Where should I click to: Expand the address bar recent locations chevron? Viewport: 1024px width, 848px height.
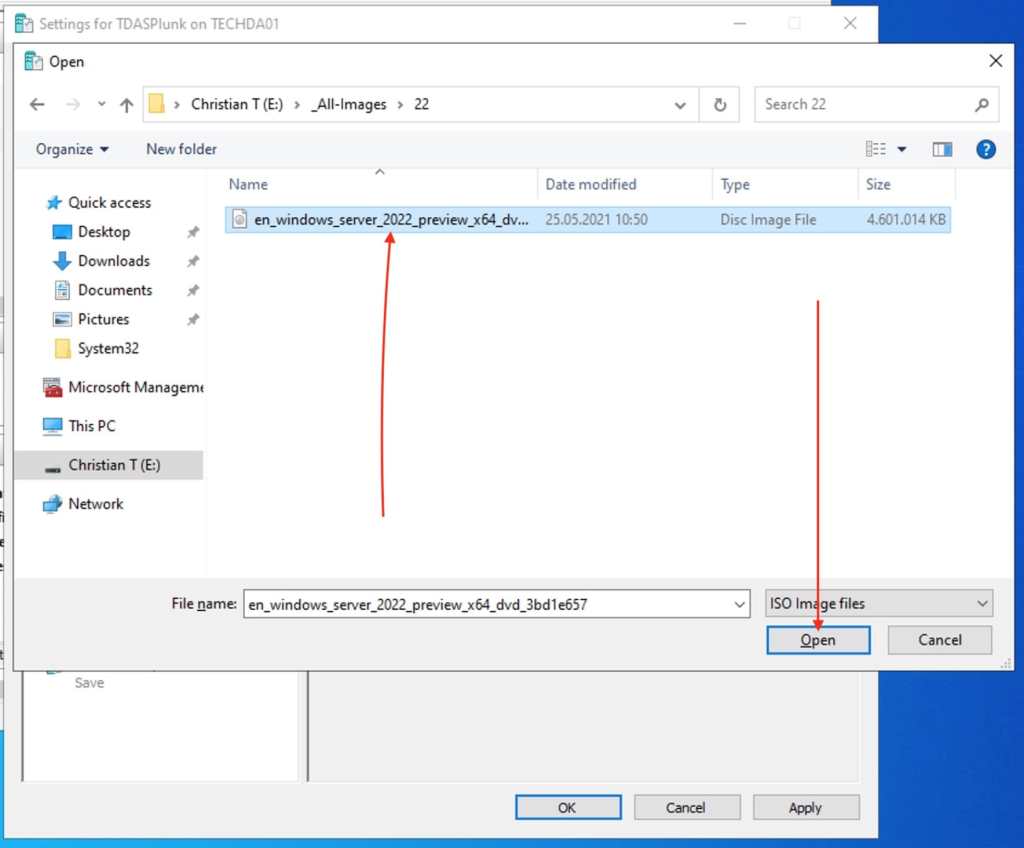(x=680, y=104)
